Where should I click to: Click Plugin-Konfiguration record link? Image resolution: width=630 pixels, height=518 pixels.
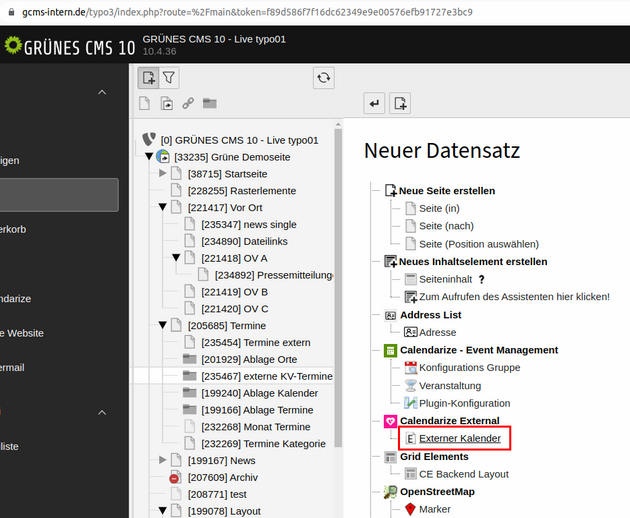(x=464, y=403)
